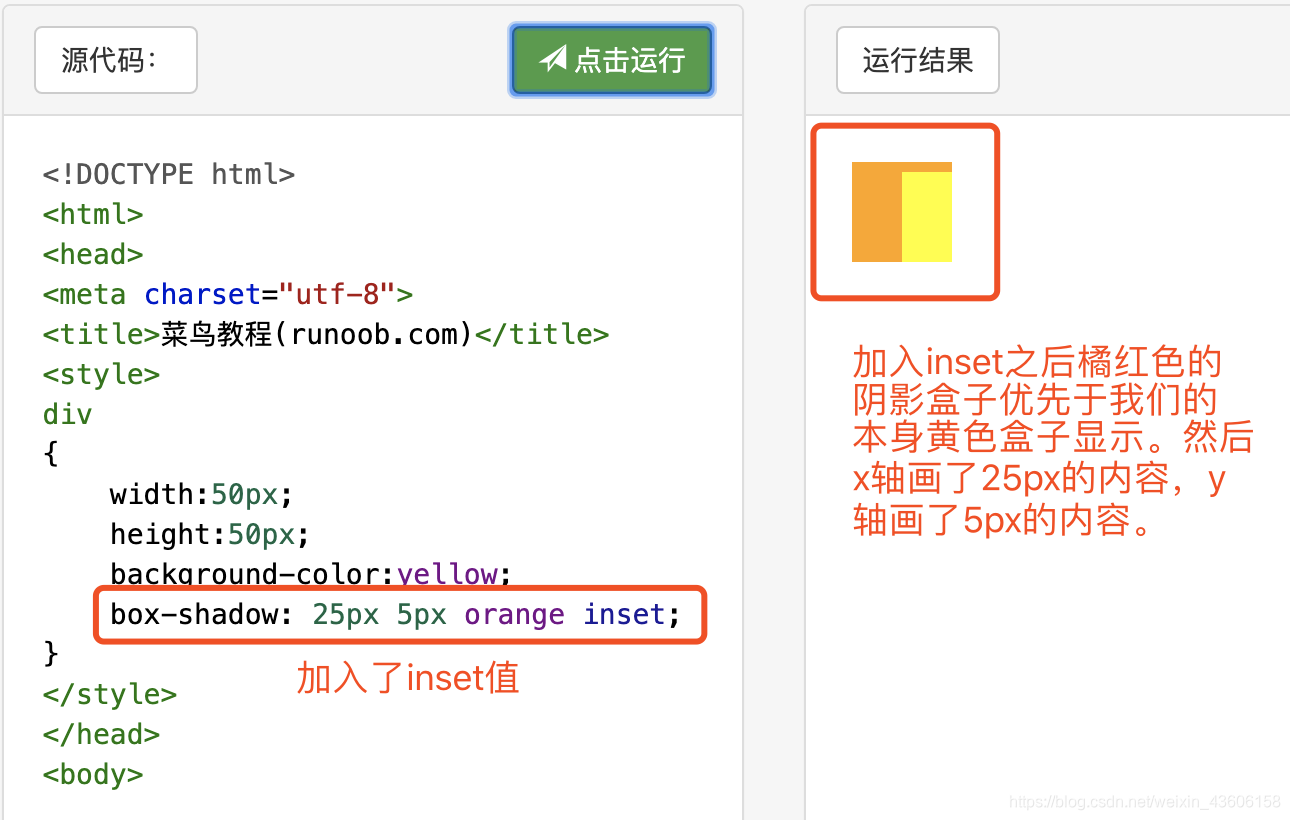The width and height of the screenshot is (1290, 820).
Task: Click the orange inset shadow area in preview
Action: 877,212
